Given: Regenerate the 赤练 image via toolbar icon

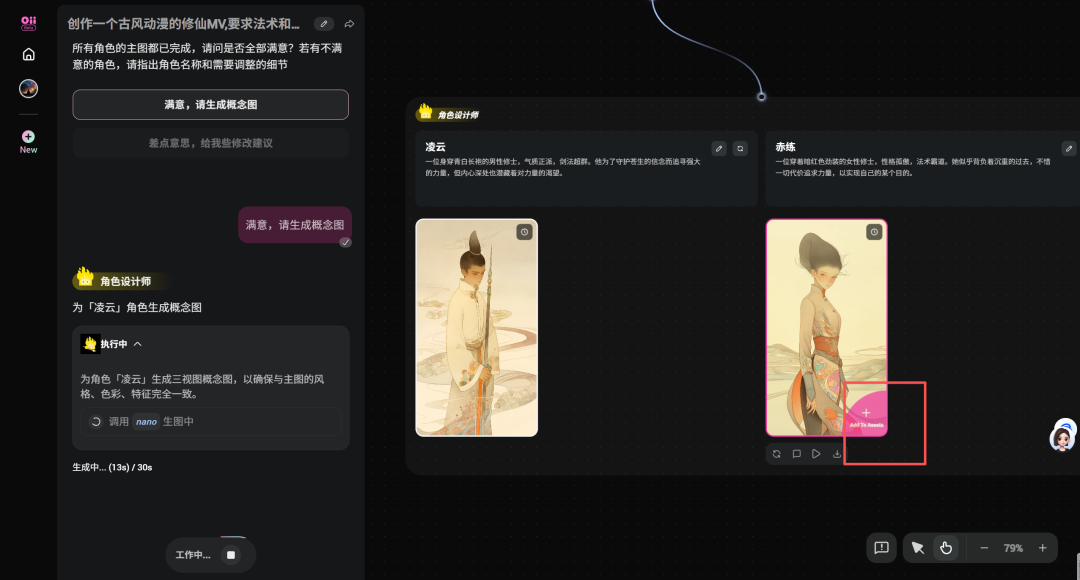Looking at the screenshot, I should click(776, 454).
